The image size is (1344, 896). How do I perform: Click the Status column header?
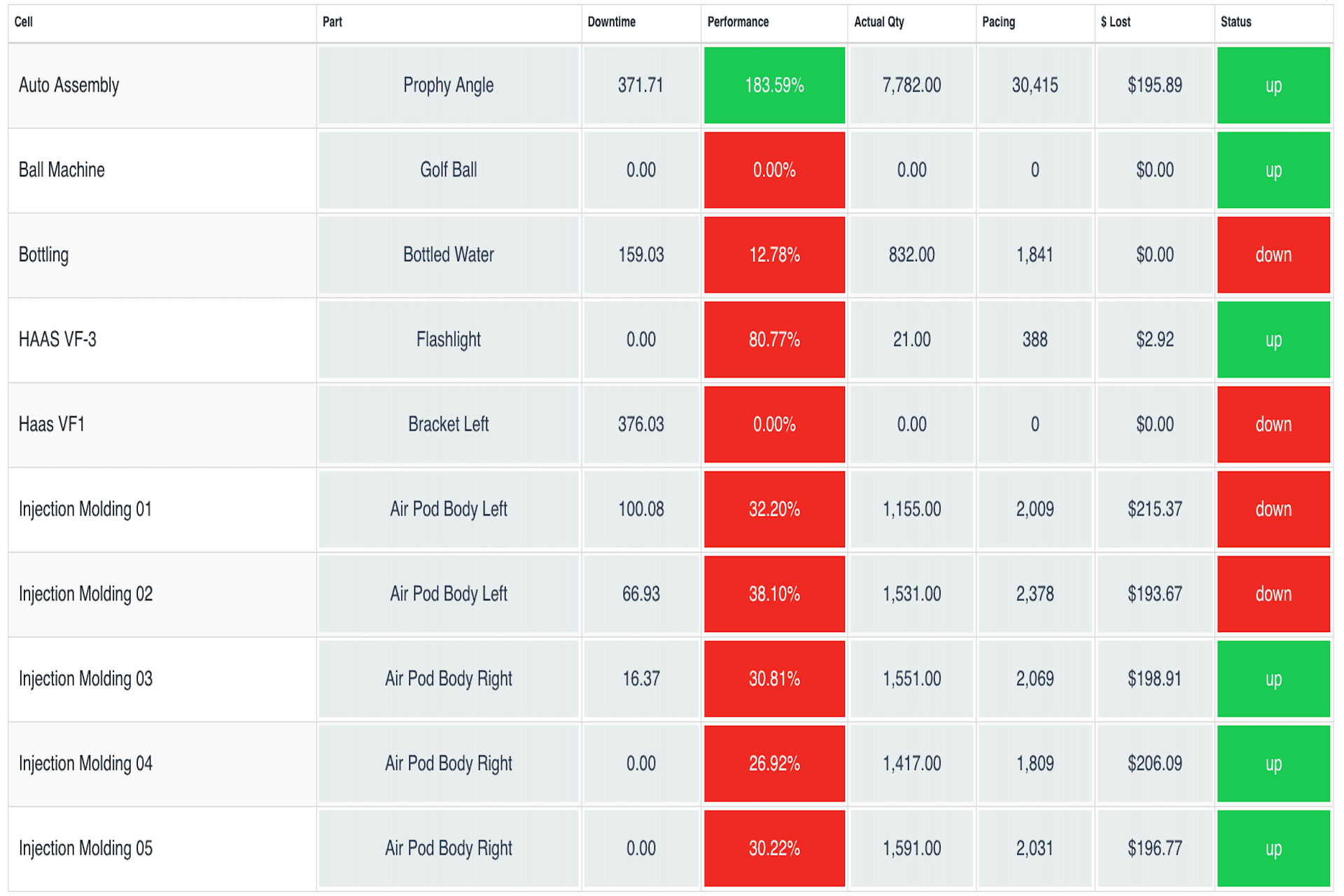[1235, 22]
